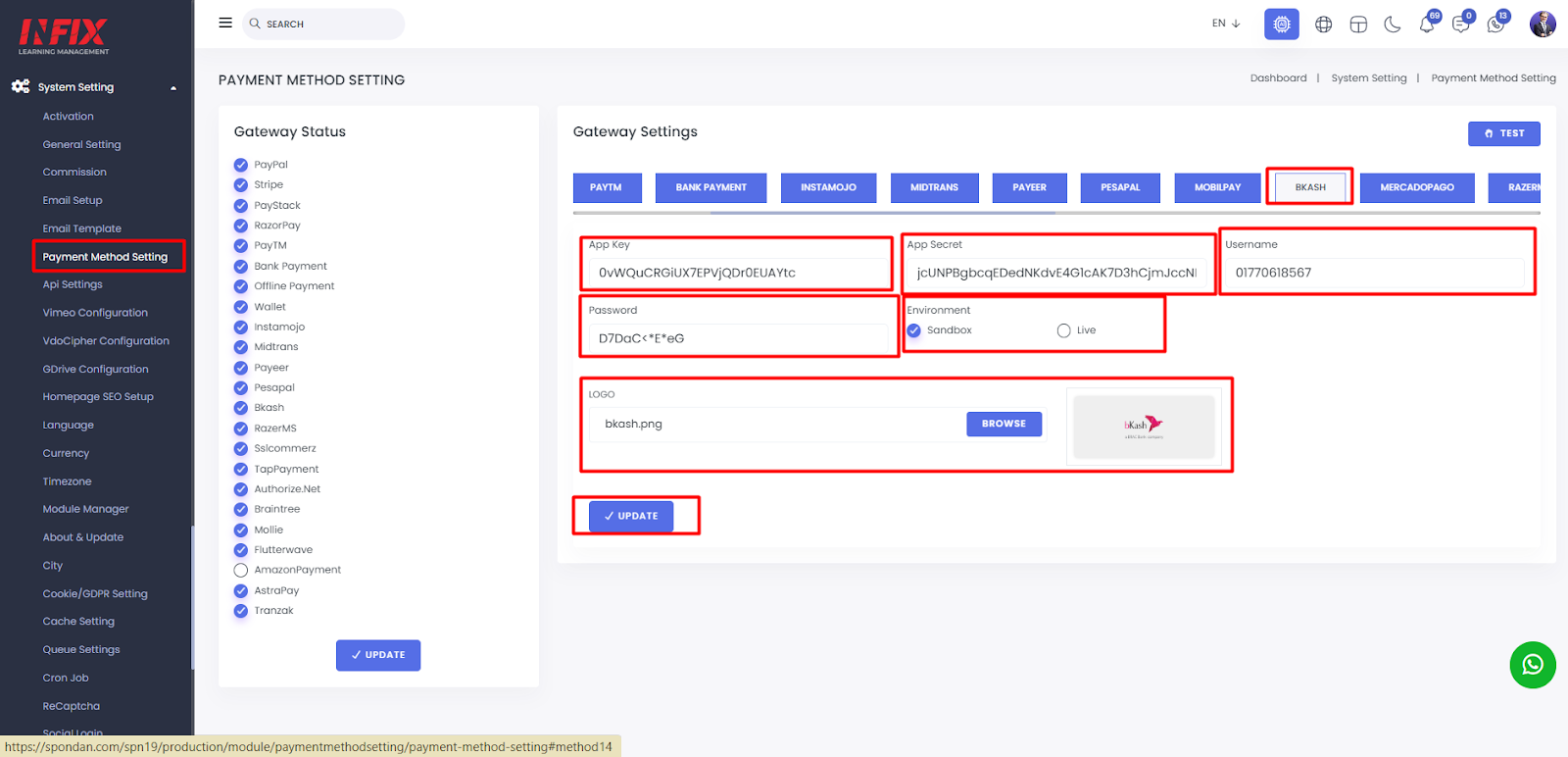Screen dimensions: 1568x757
Task: Click the System Setting breadcrumb
Action: pos(1368,78)
